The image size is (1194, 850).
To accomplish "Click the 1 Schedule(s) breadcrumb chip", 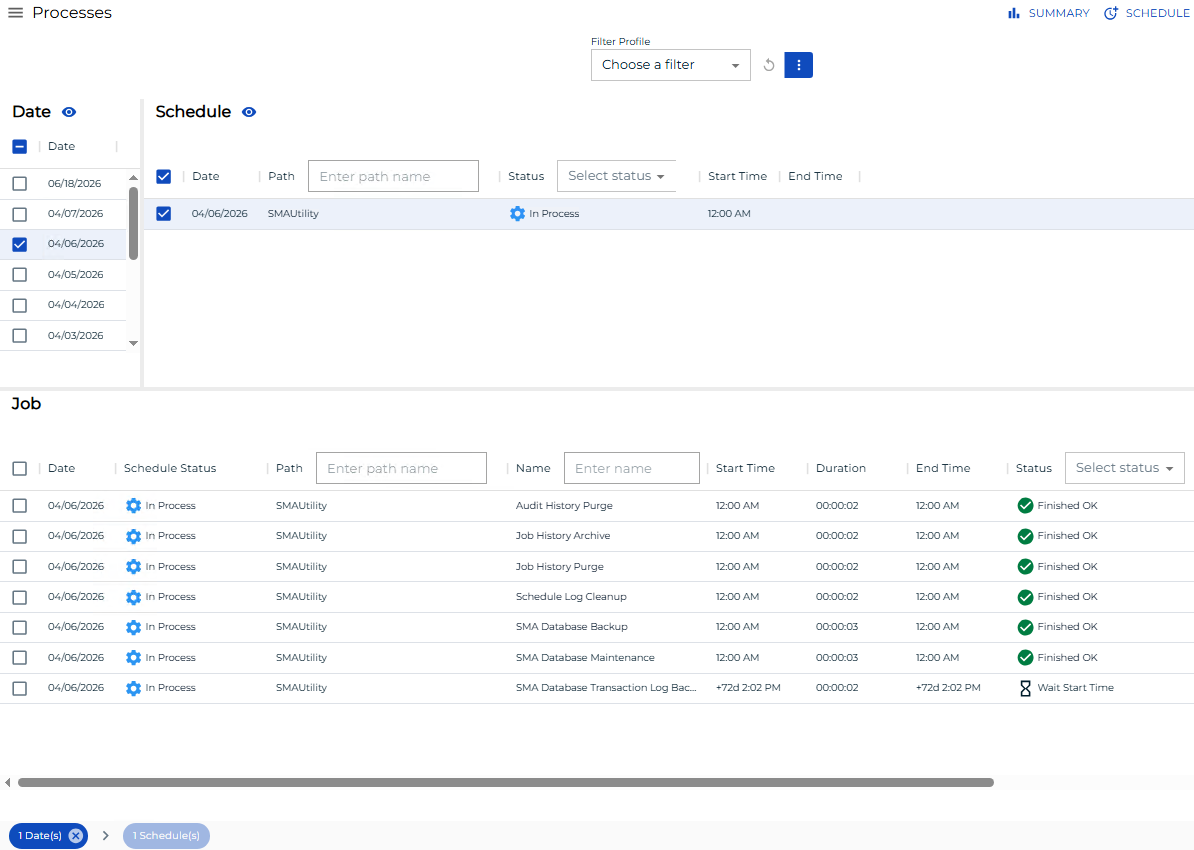I will pyautogui.click(x=166, y=836).
